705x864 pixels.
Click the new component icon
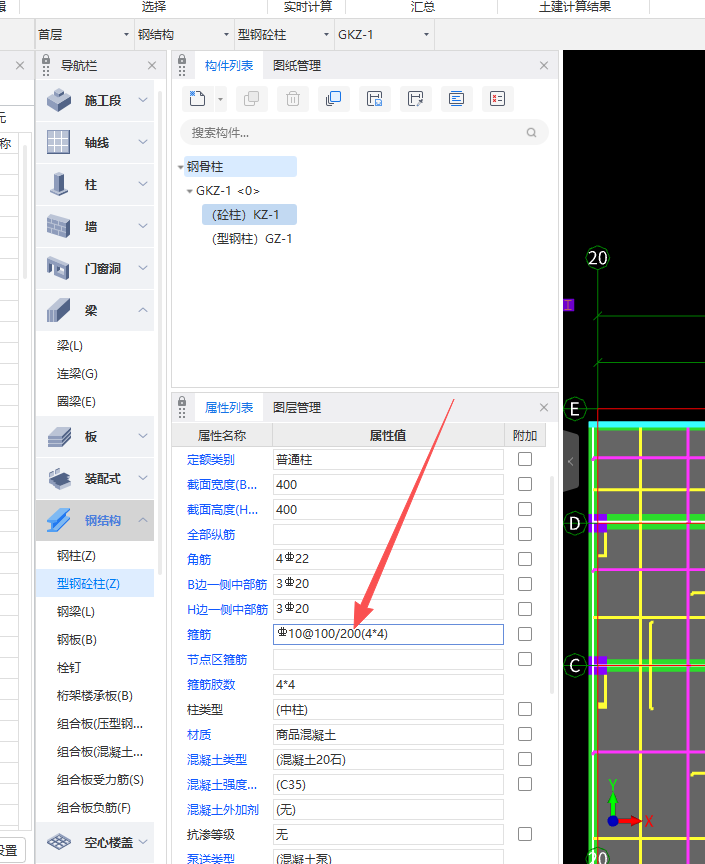[198, 98]
